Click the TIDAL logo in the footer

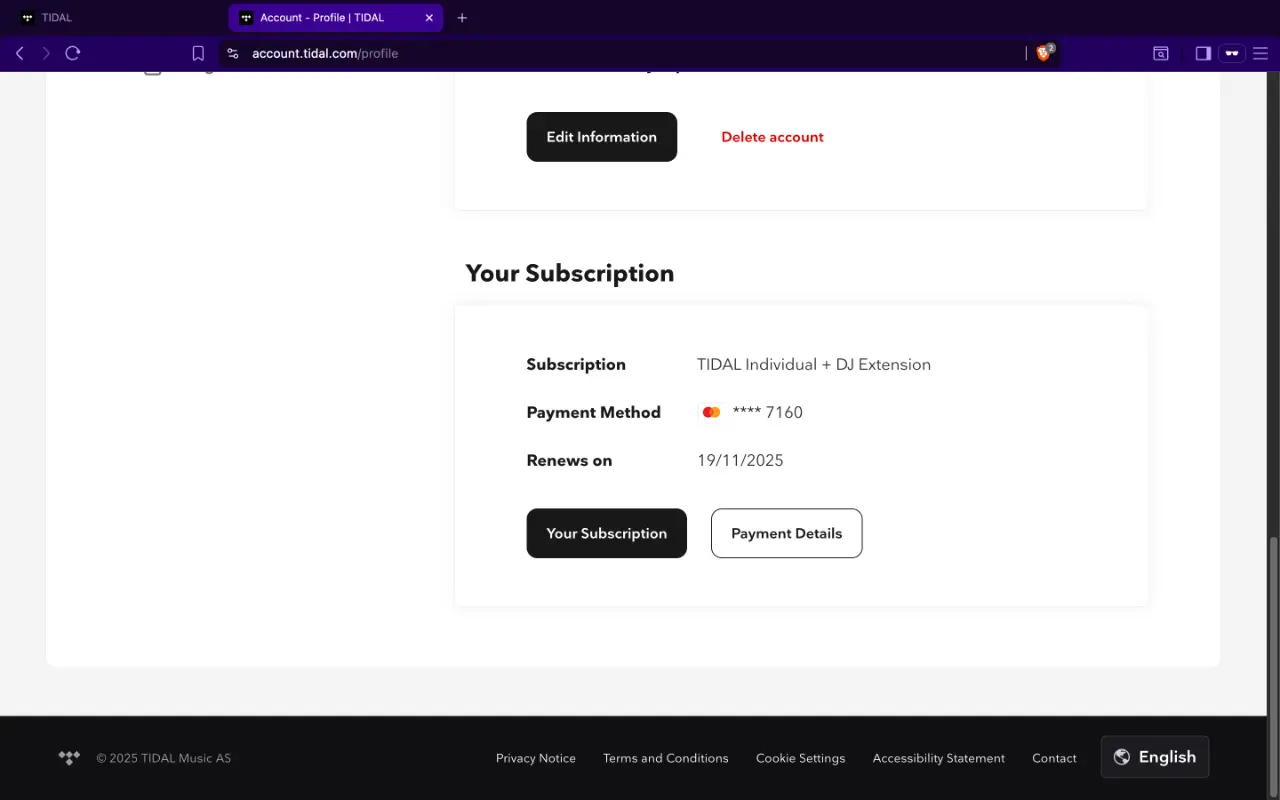(69, 758)
